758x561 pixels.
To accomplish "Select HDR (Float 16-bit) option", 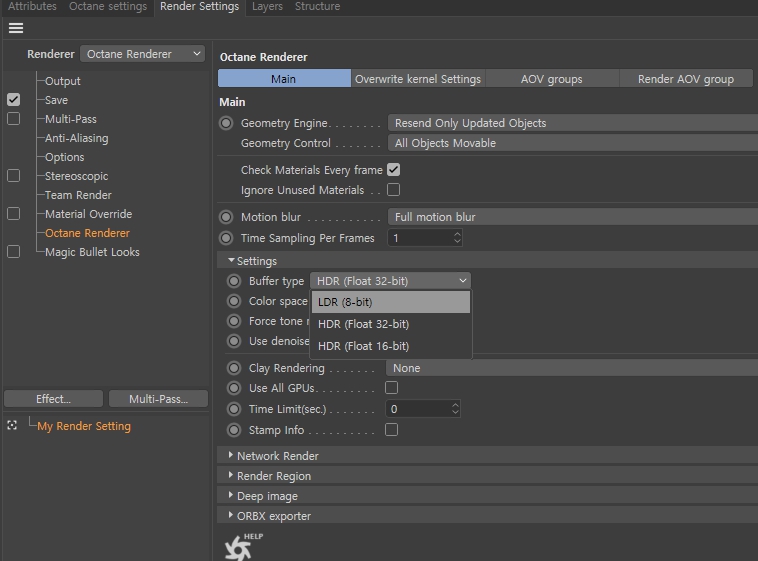I will pos(391,346).
